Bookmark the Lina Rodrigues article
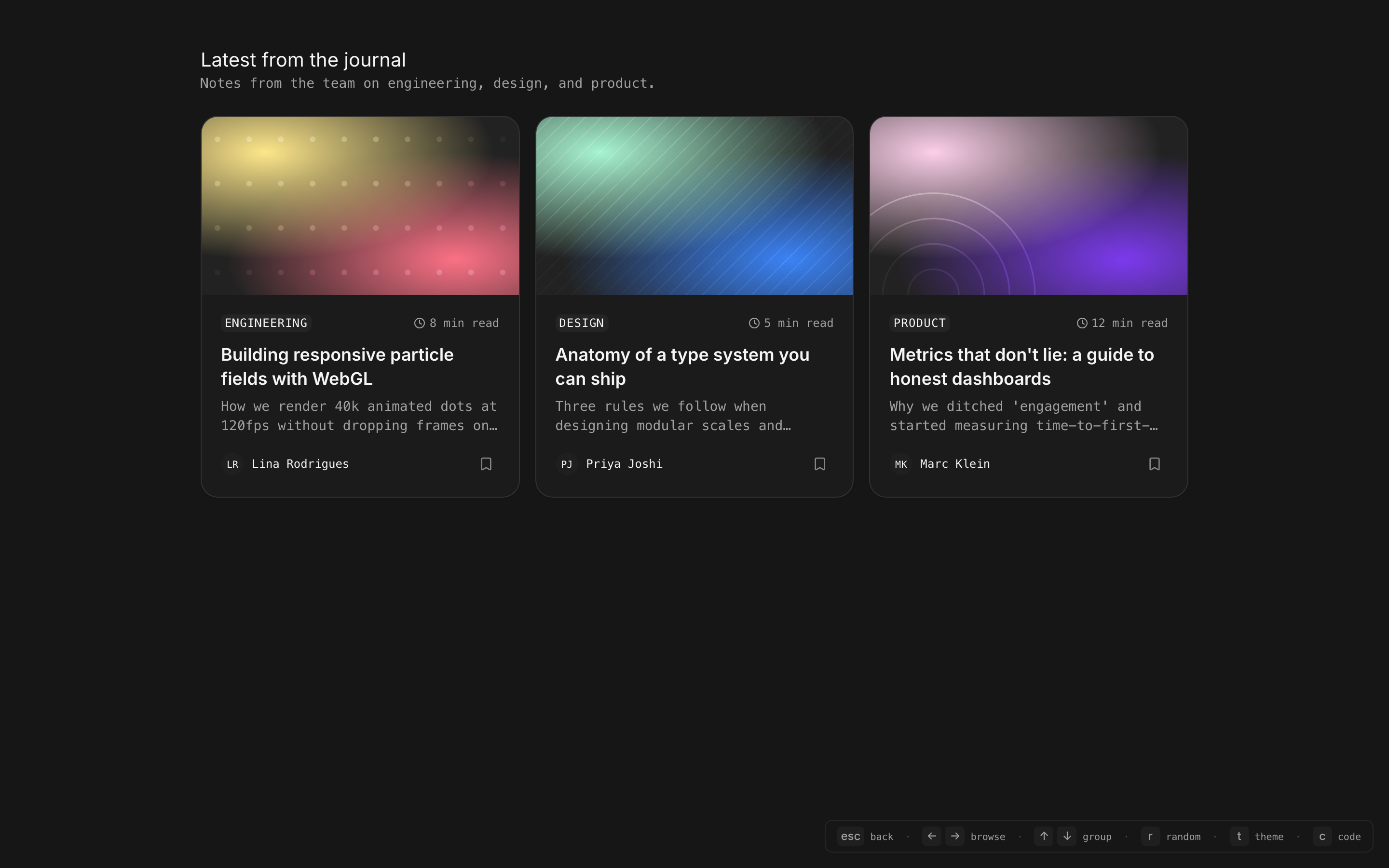This screenshot has height=868, width=1389. pos(486,464)
